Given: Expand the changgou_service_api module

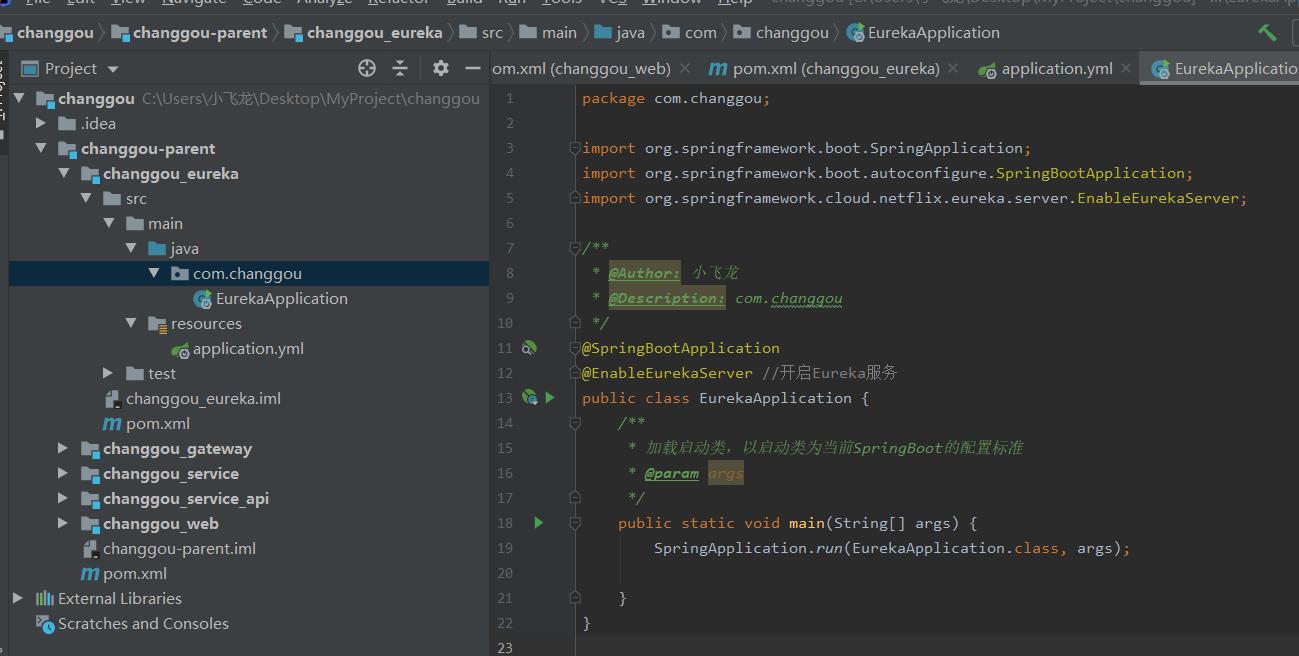Looking at the screenshot, I should (x=64, y=498).
